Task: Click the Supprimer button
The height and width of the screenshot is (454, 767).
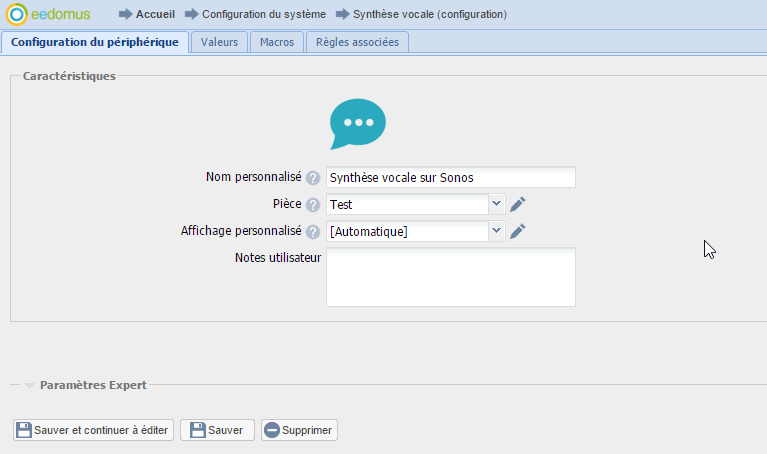Action: click(299, 430)
